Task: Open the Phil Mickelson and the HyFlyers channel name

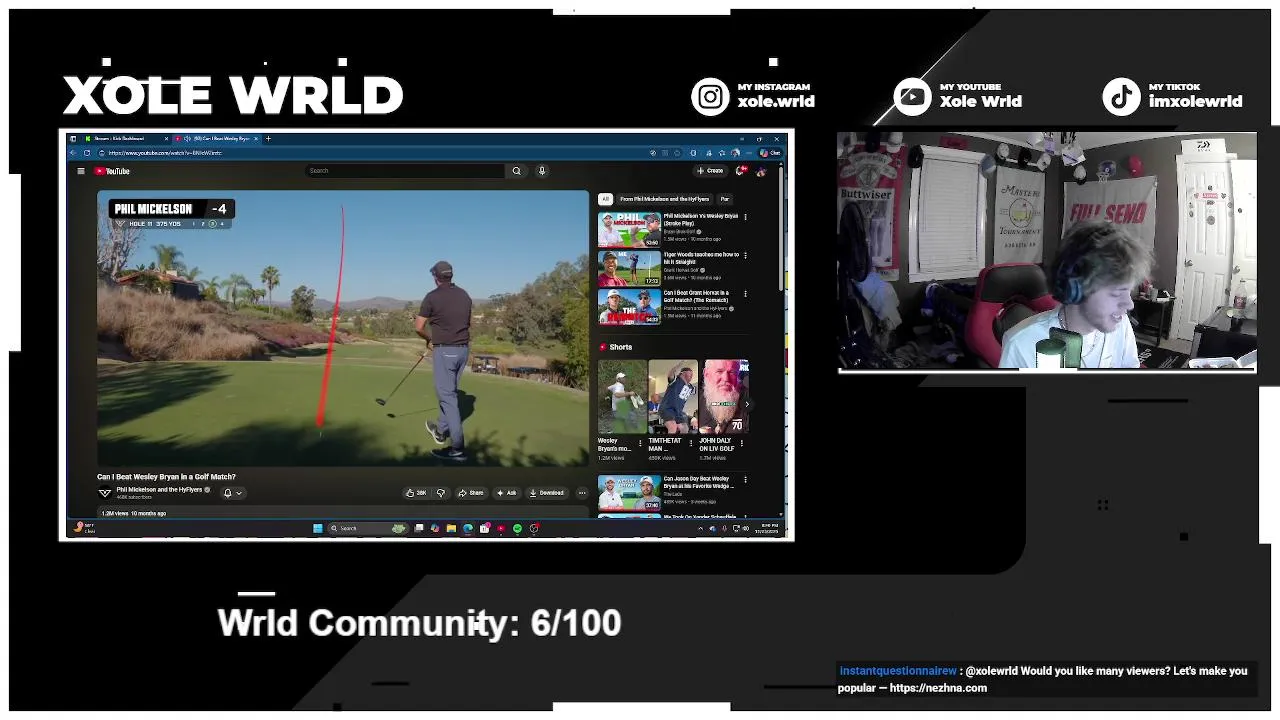Action: point(159,490)
